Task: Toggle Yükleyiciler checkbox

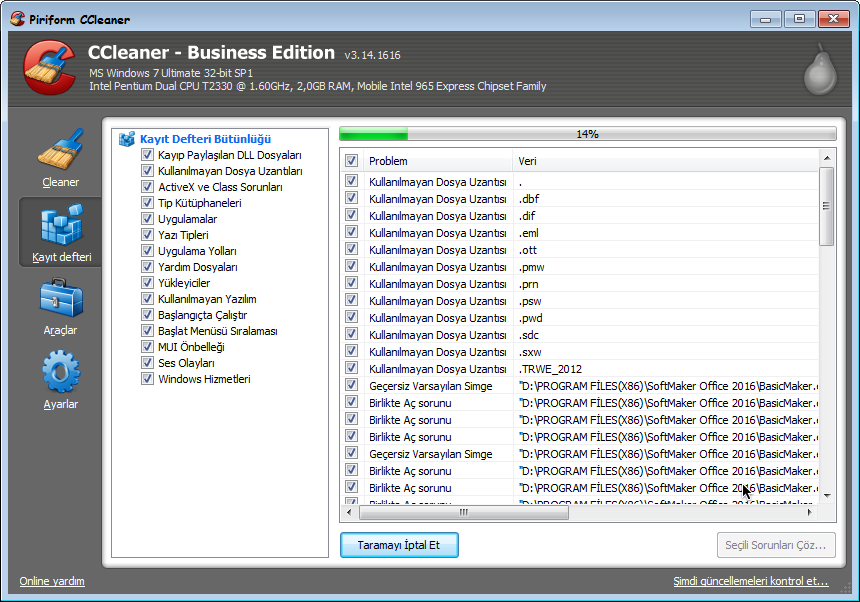Action: [147, 282]
